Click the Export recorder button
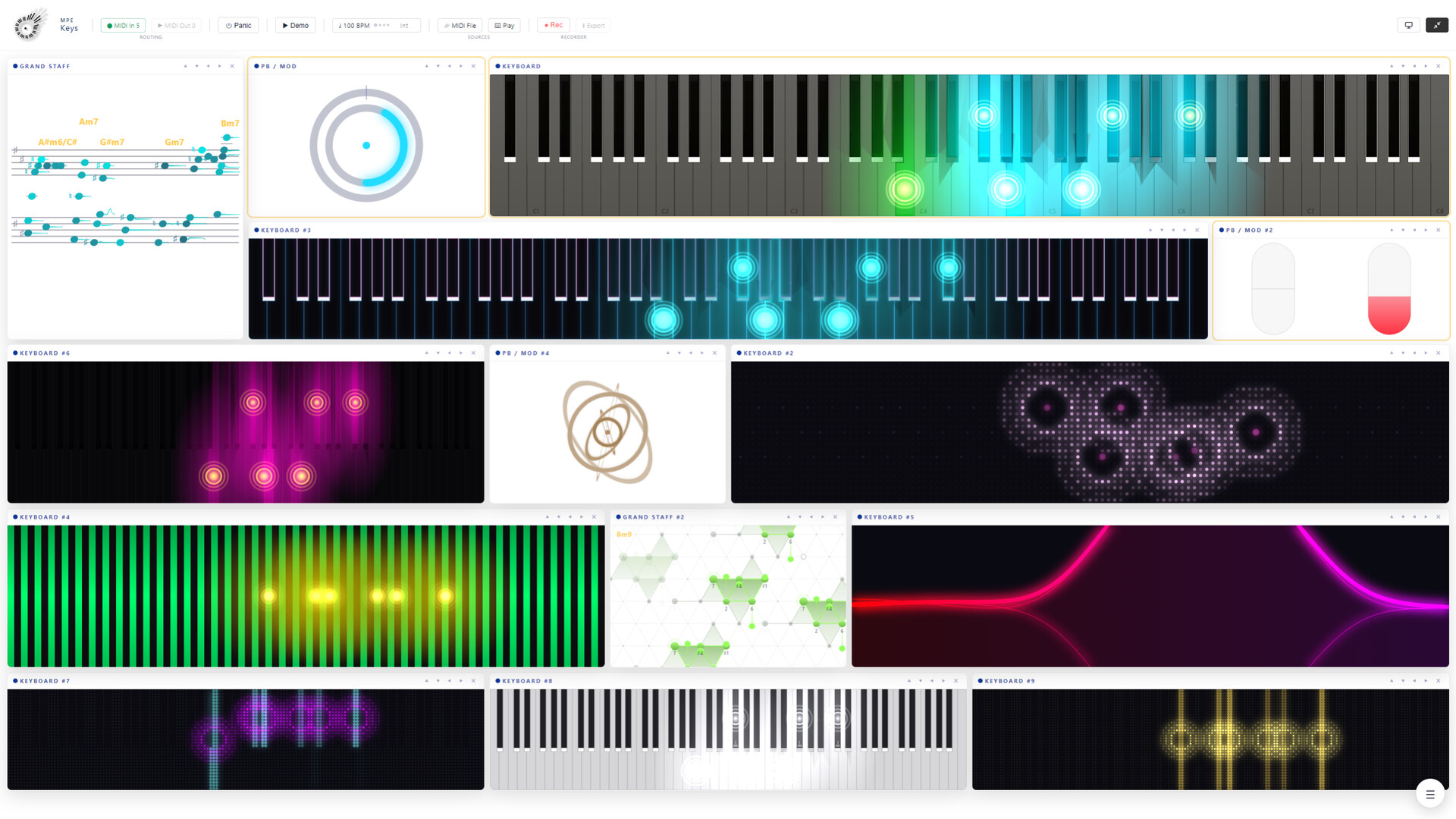 point(593,25)
